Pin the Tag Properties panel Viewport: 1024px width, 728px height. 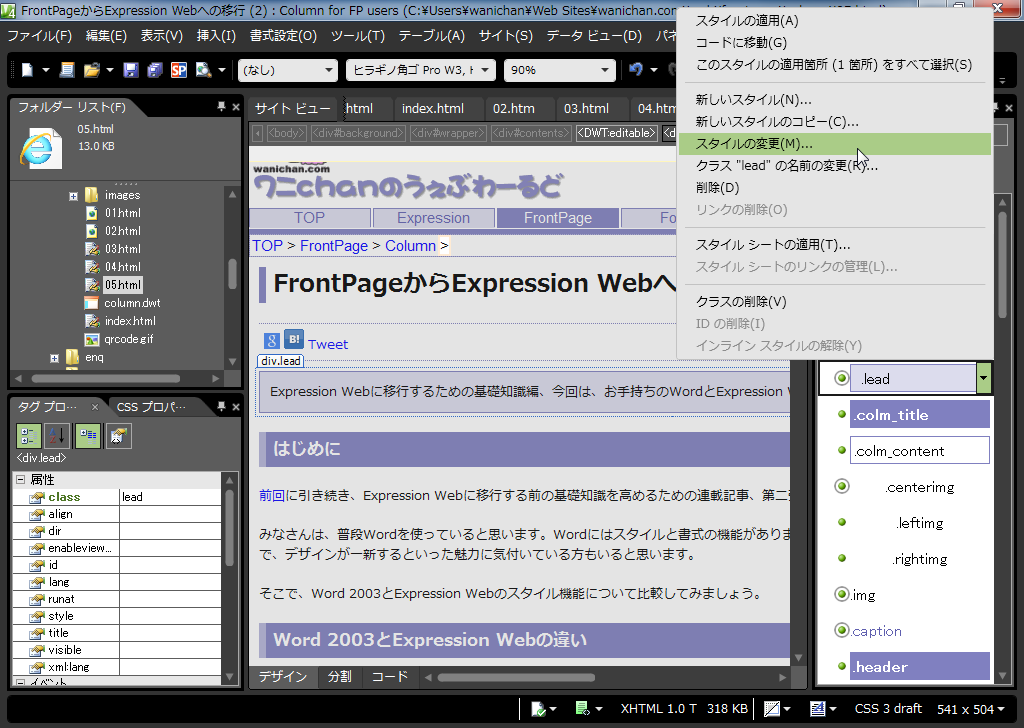click(221, 406)
